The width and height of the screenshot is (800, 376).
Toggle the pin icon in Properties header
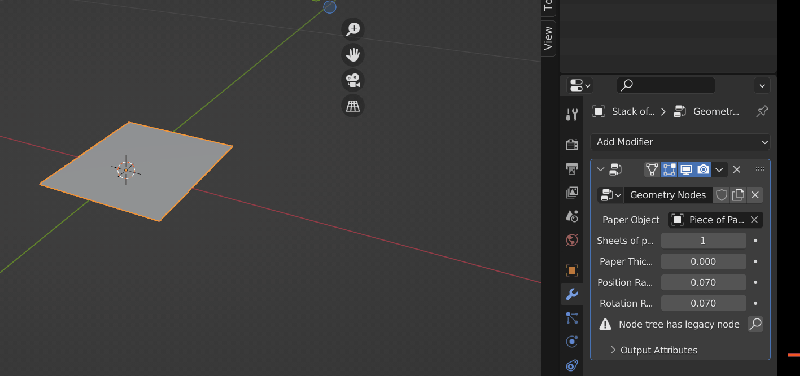762,111
